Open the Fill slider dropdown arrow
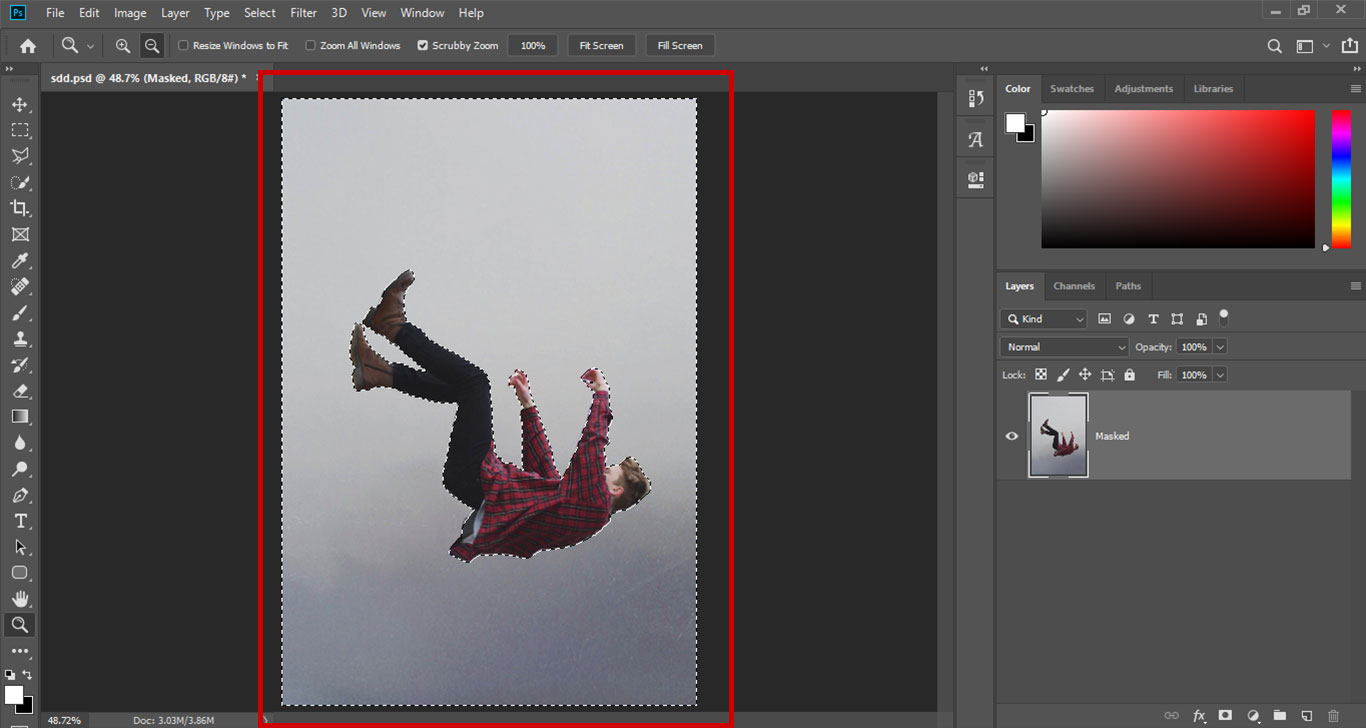The height and width of the screenshot is (728, 1366). pyautogui.click(x=1220, y=375)
